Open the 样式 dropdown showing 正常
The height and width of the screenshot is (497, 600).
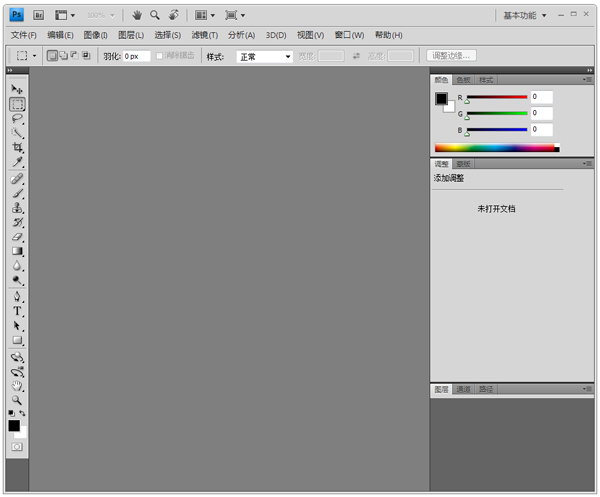[x=264, y=57]
